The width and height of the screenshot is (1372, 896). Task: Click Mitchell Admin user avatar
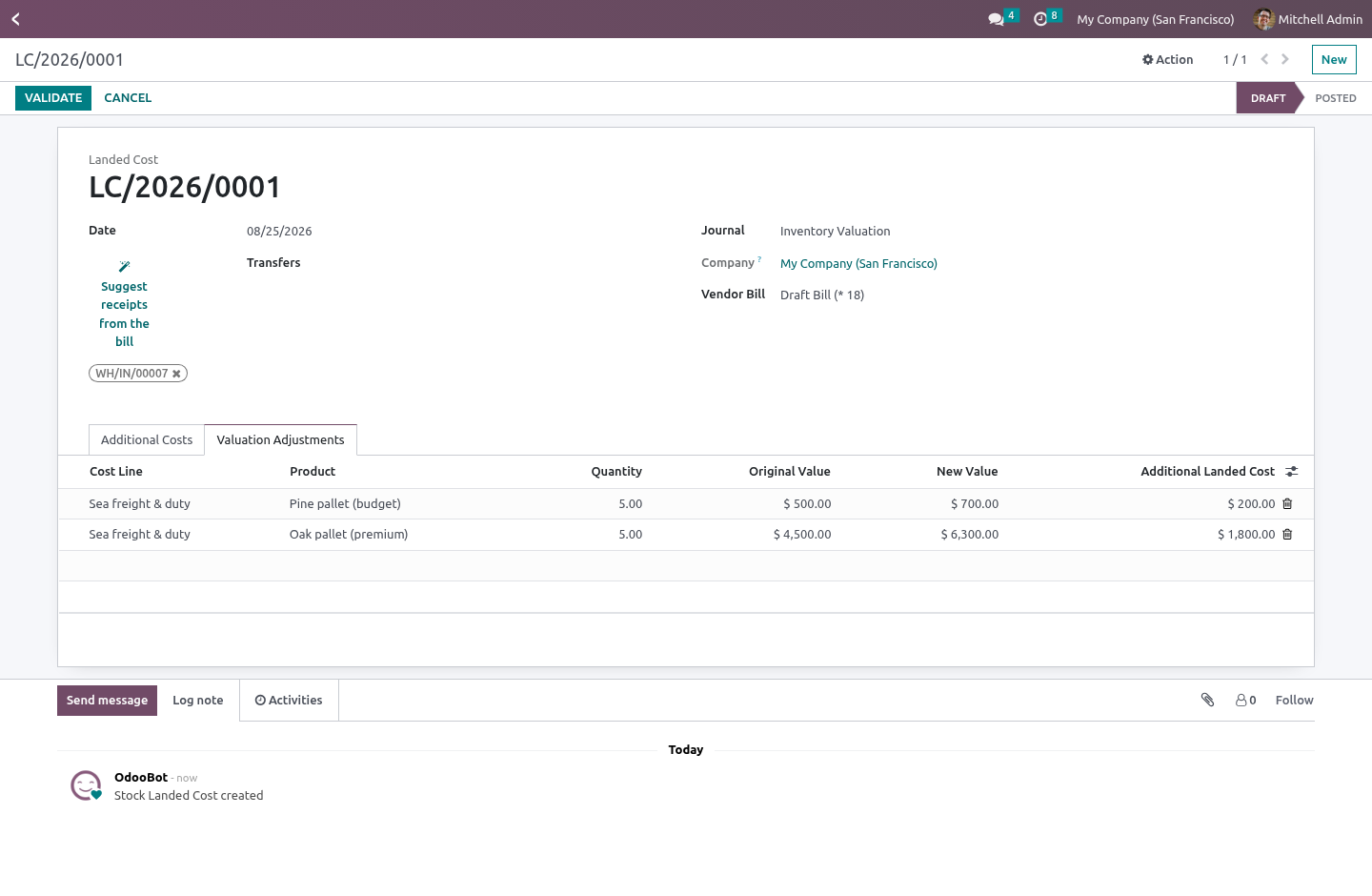point(1264,19)
